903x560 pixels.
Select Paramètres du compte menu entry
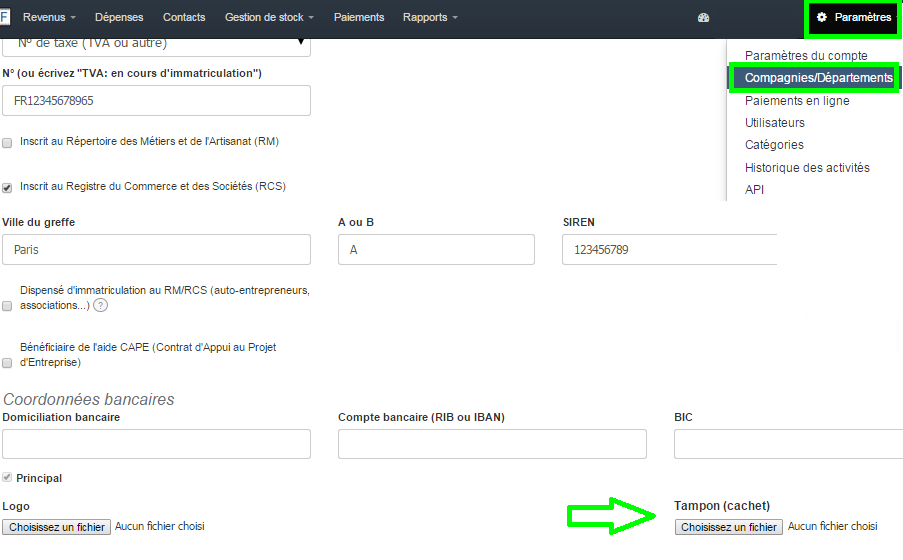point(806,55)
